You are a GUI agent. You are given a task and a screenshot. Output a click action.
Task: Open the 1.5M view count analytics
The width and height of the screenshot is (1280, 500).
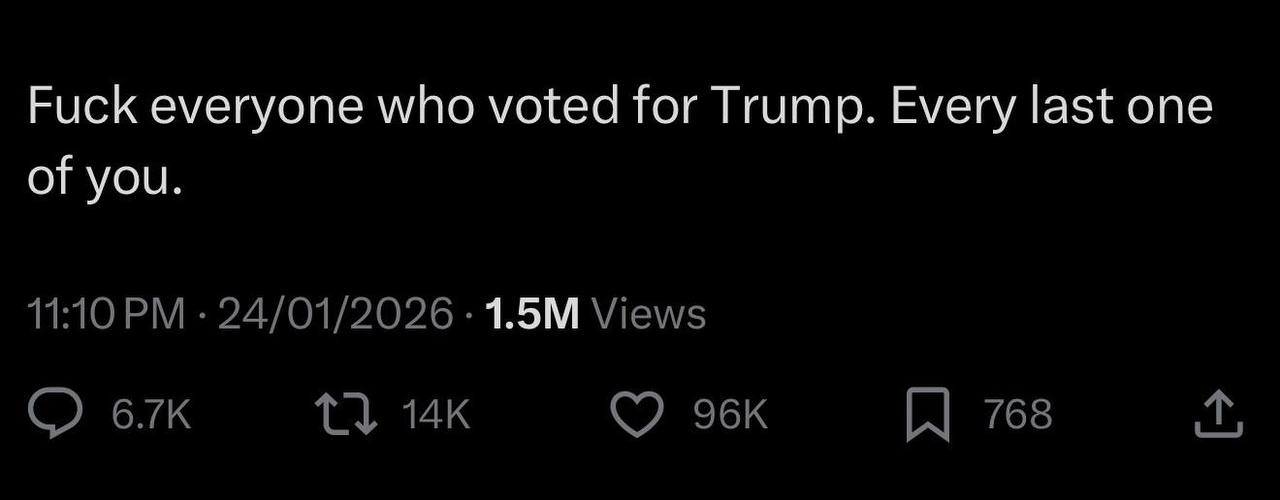point(594,315)
